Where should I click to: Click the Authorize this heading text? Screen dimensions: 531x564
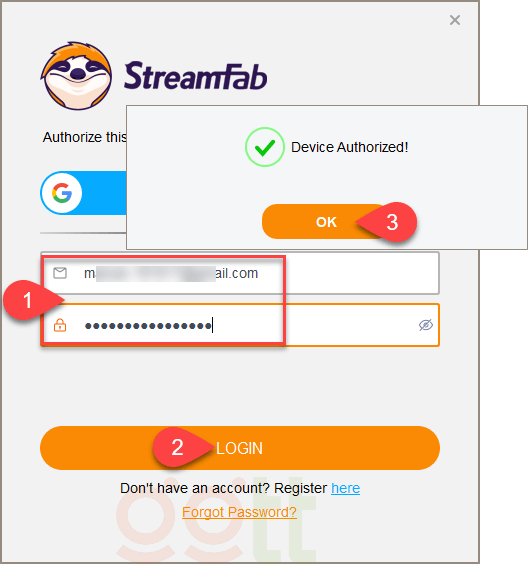85,137
